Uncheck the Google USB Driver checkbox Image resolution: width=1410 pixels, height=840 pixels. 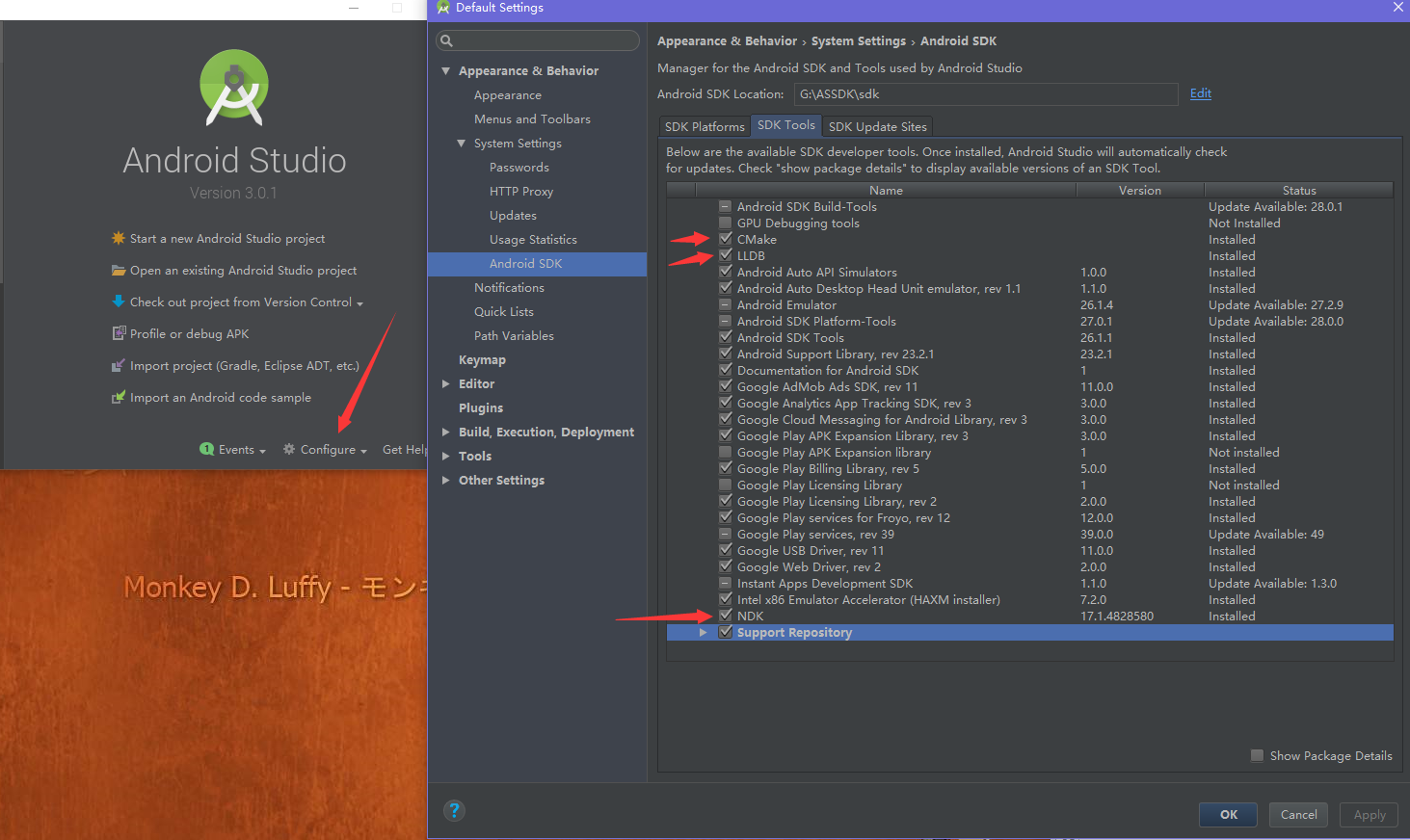coord(725,550)
